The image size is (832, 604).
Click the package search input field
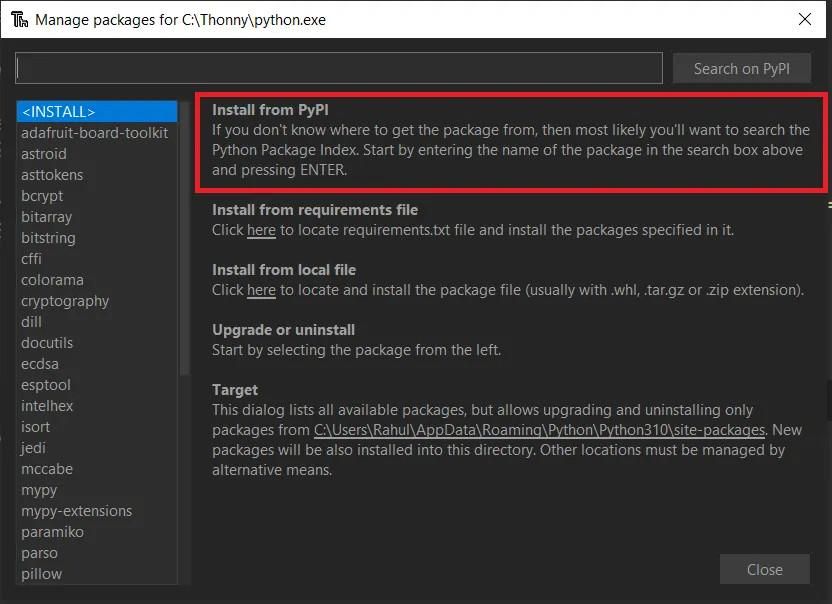pyautogui.click(x=339, y=68)
